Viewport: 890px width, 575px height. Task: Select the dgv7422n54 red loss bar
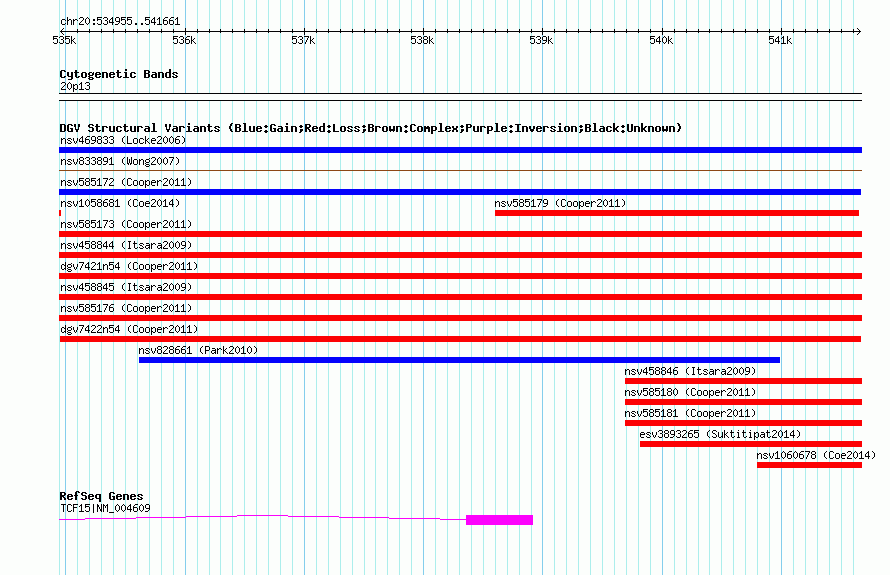[460, 339]
